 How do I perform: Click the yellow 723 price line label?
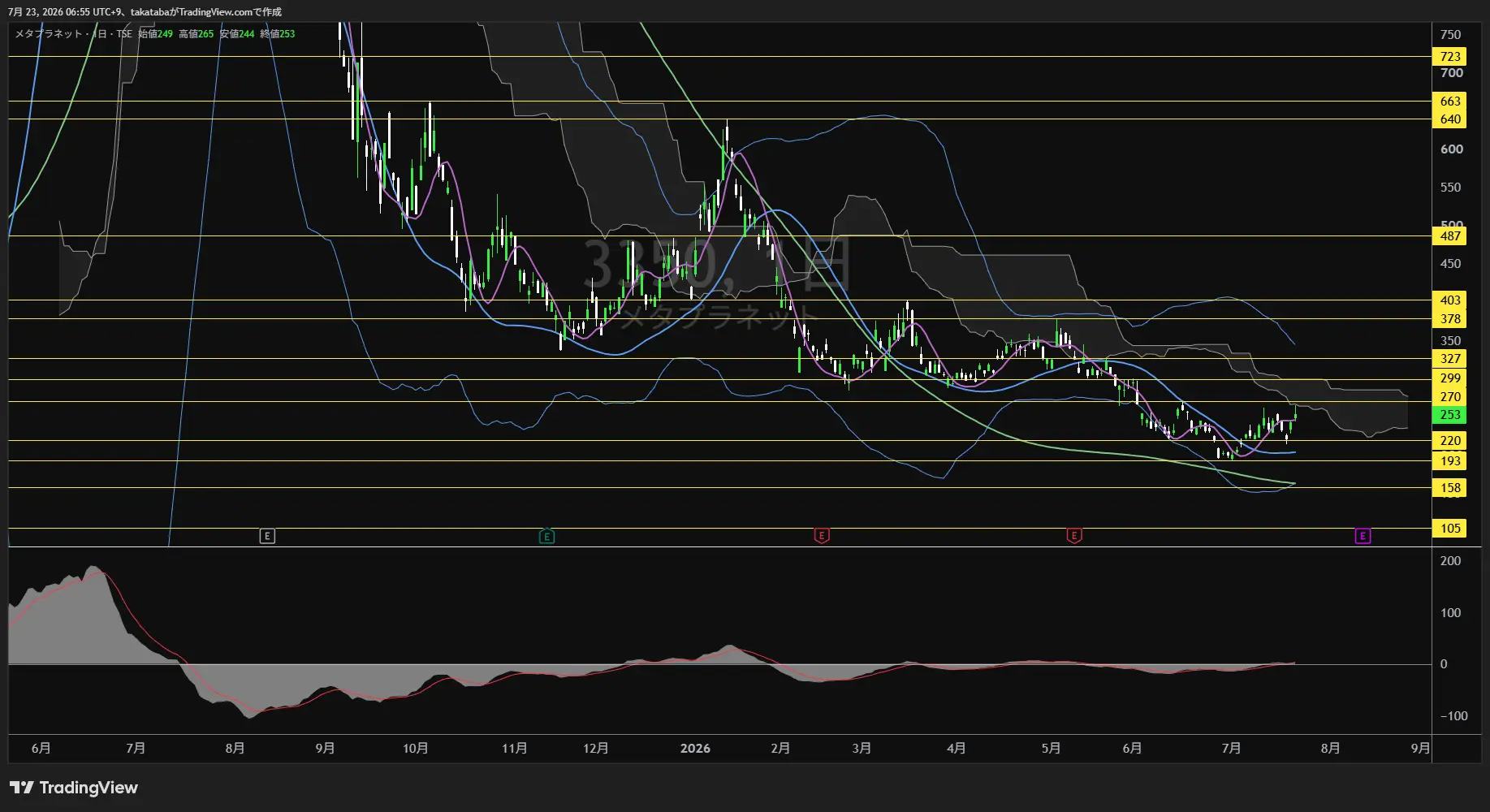point(1450,56)
